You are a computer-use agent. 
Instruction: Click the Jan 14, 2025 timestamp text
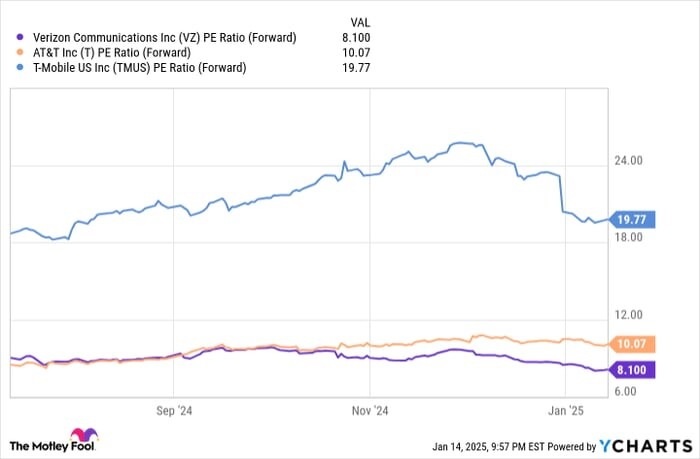click(x=488, y=446)
